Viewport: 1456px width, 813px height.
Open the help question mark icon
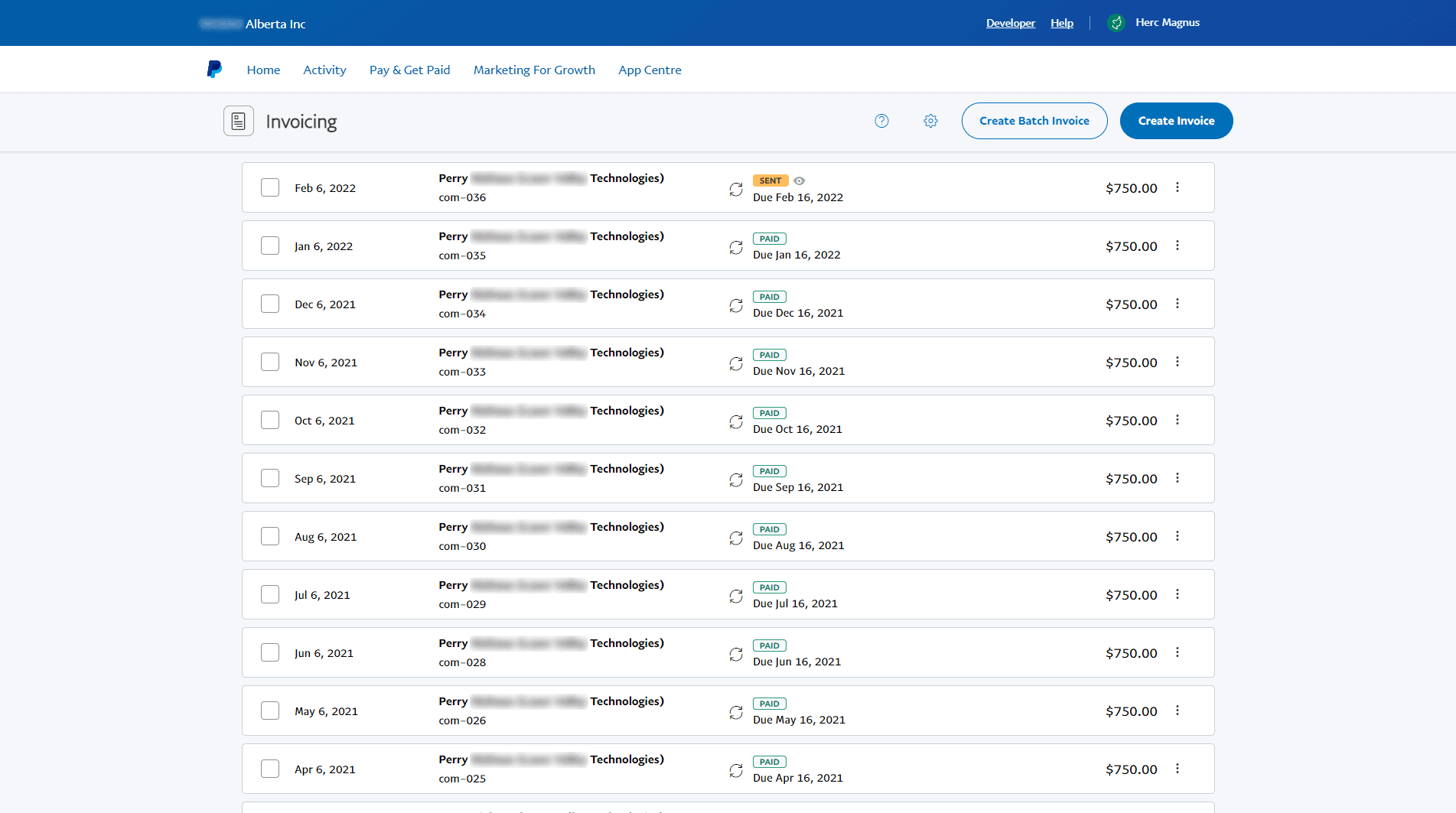881,121
